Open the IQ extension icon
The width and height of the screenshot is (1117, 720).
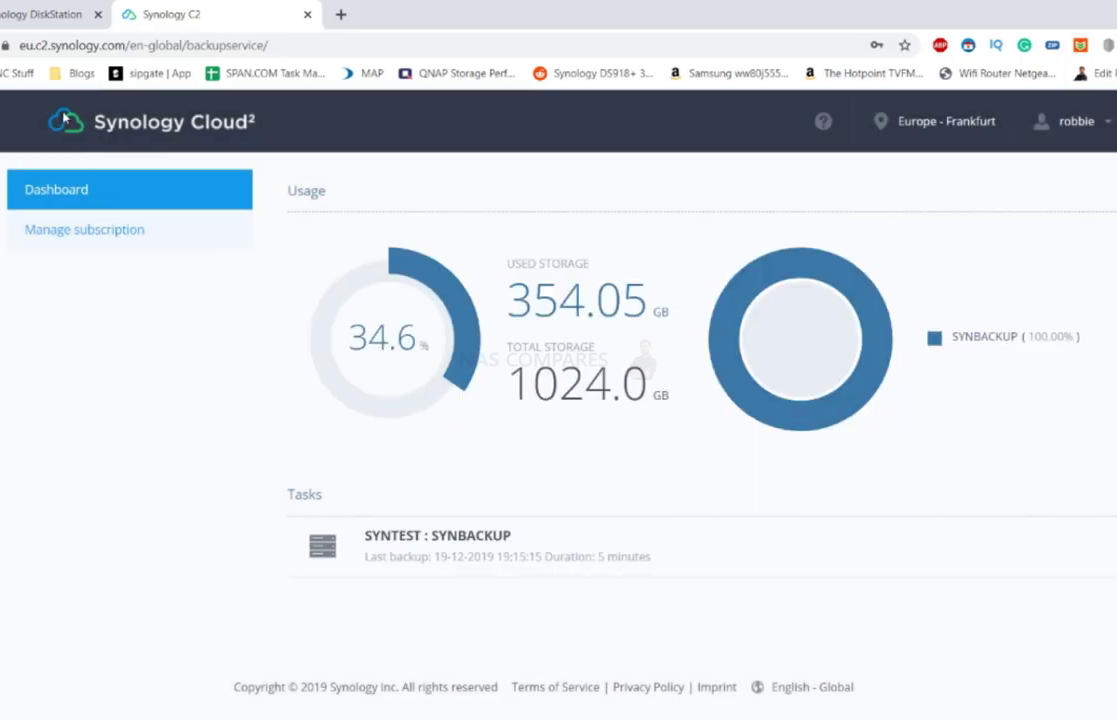coord(996,45)
